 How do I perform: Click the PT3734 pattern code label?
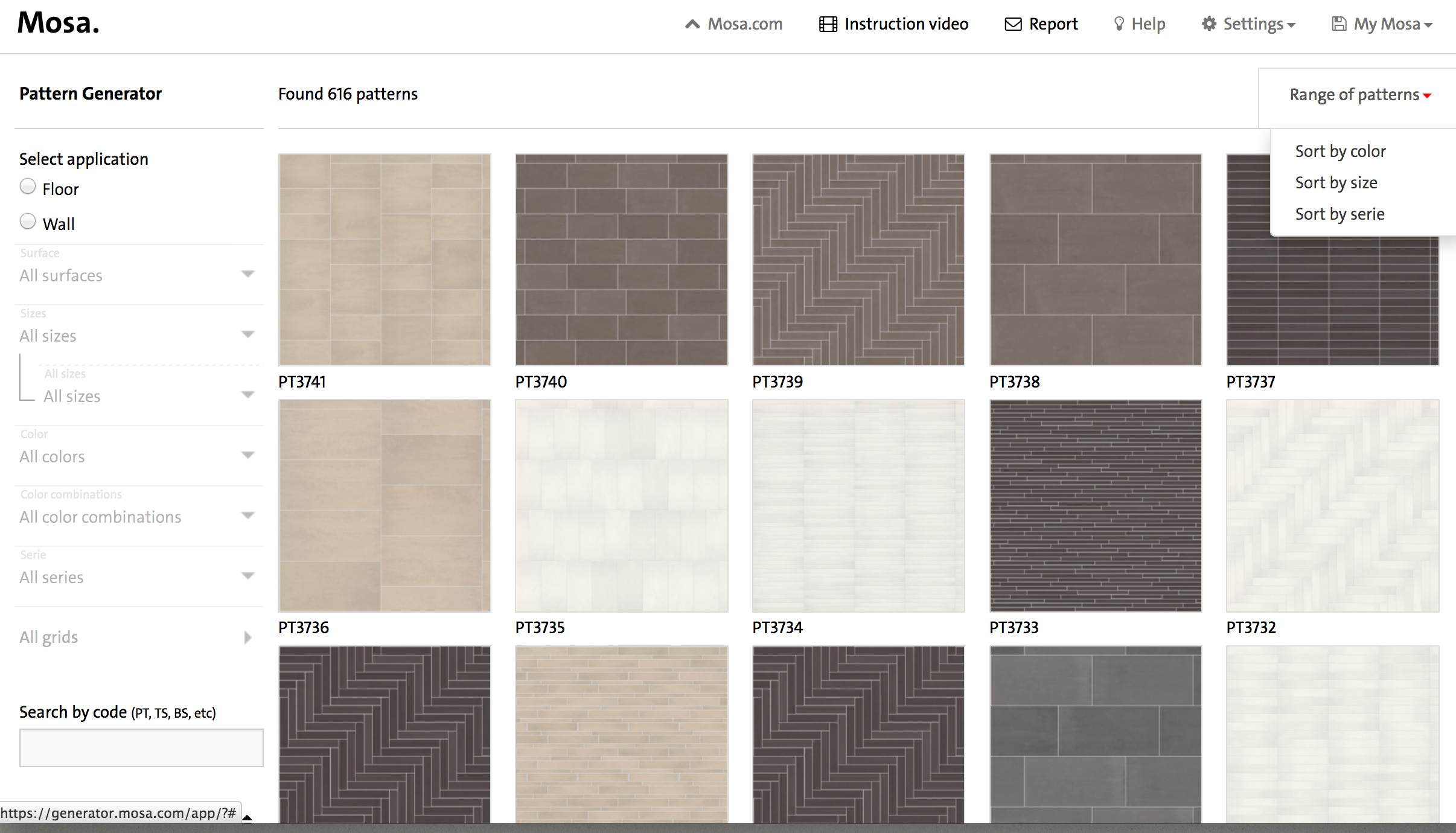click(x=777, y=627)
